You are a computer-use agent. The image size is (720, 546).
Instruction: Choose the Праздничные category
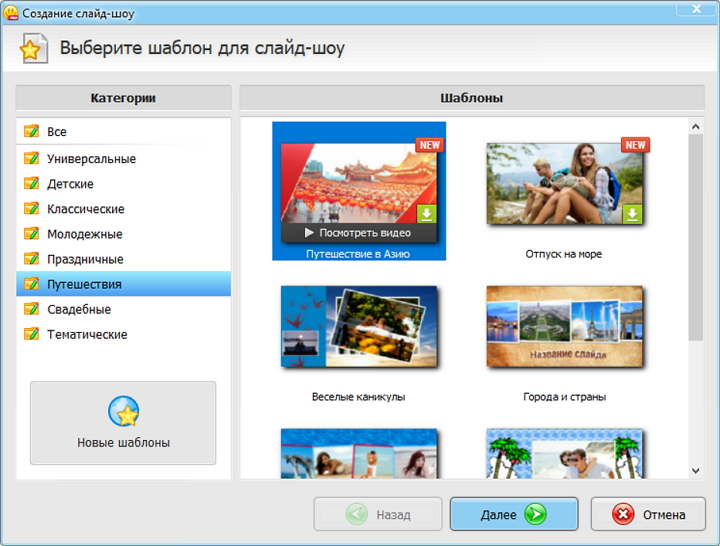tap(124, 259)
